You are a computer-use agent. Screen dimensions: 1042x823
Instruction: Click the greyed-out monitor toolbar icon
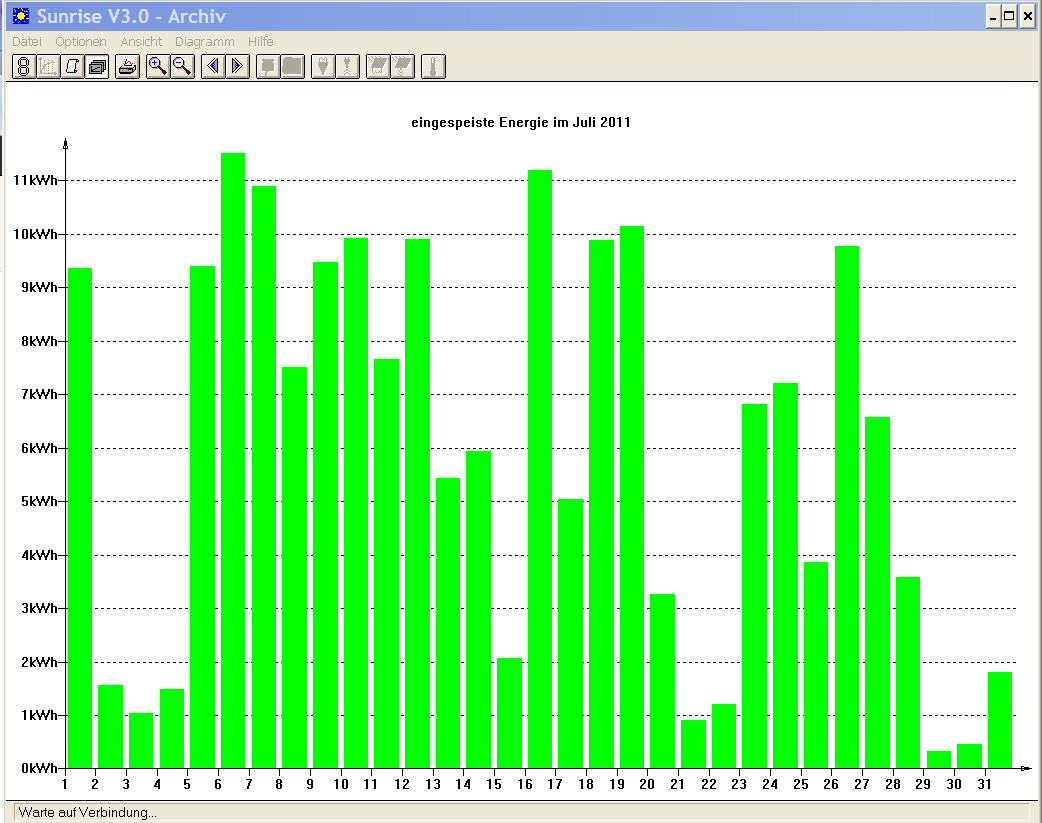[x=268, y=66]
